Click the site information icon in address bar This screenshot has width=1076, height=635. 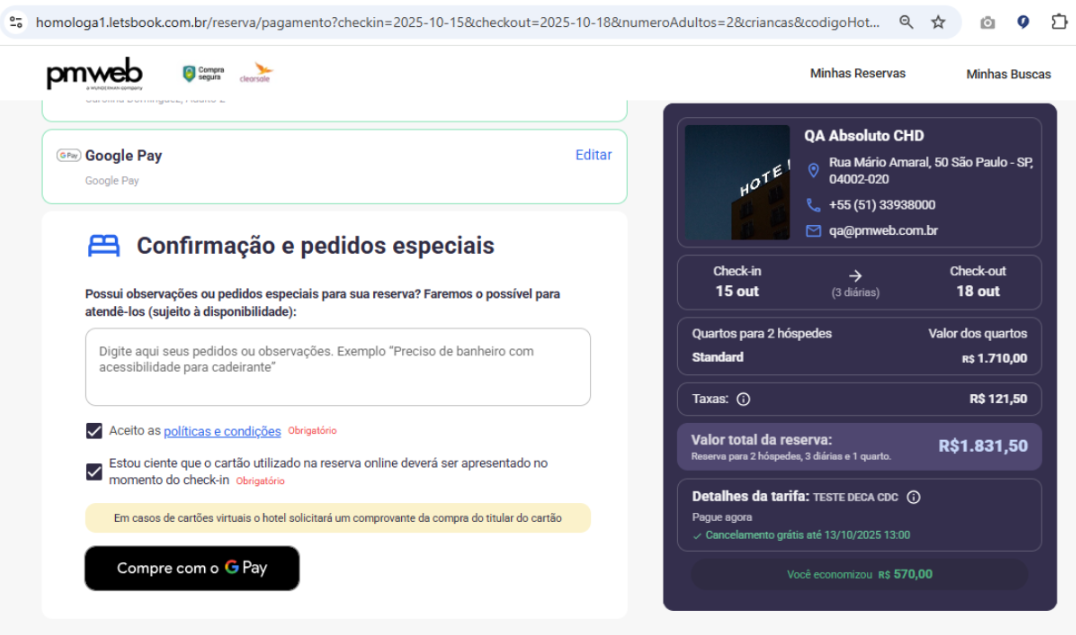point(16,22)
